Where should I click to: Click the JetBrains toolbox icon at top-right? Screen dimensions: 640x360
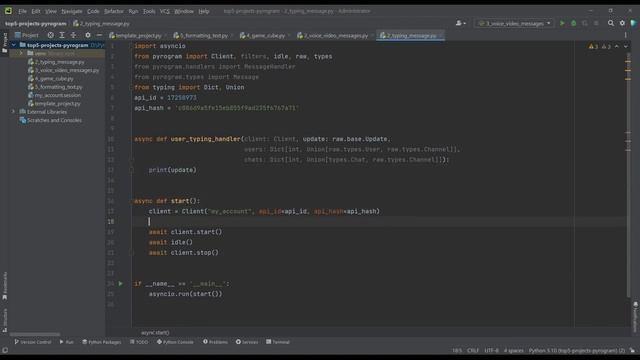pos(633,23)
